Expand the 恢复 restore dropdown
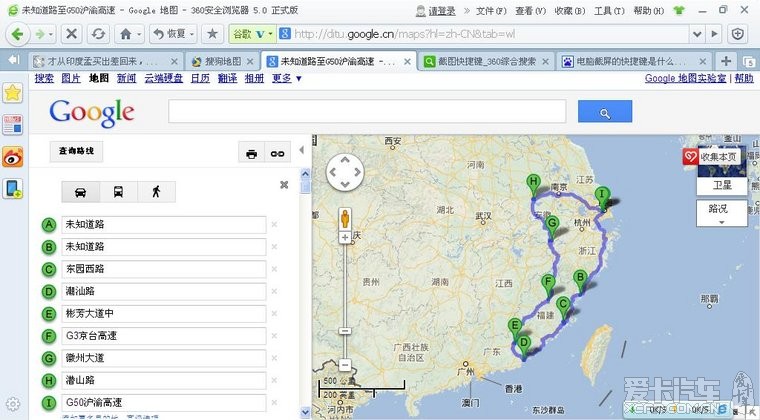 pos(192,34)
